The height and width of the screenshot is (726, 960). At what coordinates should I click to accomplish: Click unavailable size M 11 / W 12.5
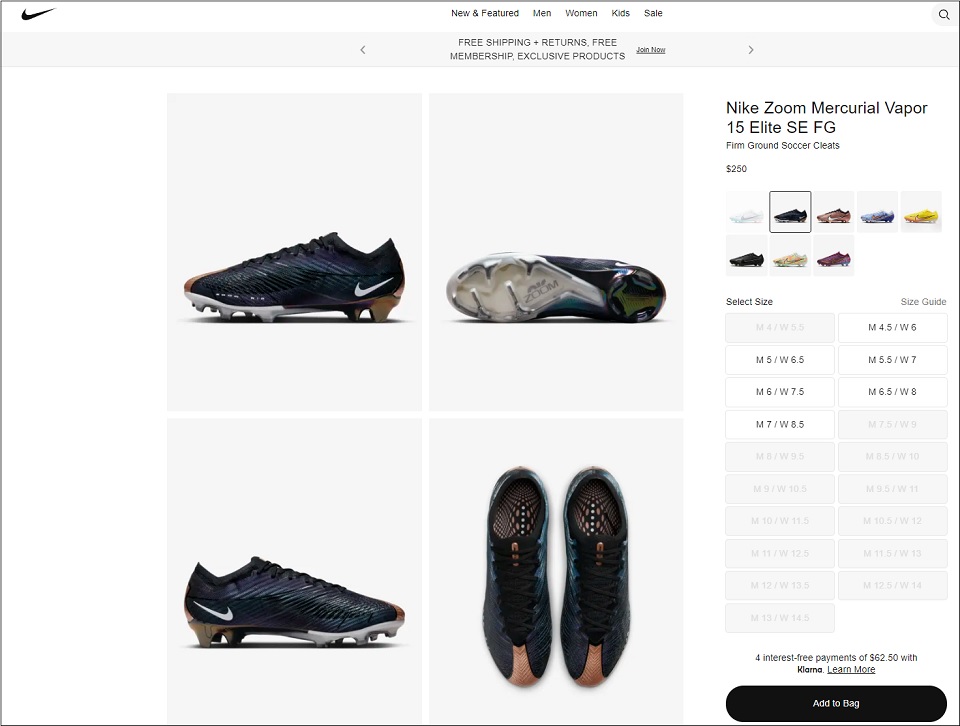pyautogui.click(x=780, y=553)
